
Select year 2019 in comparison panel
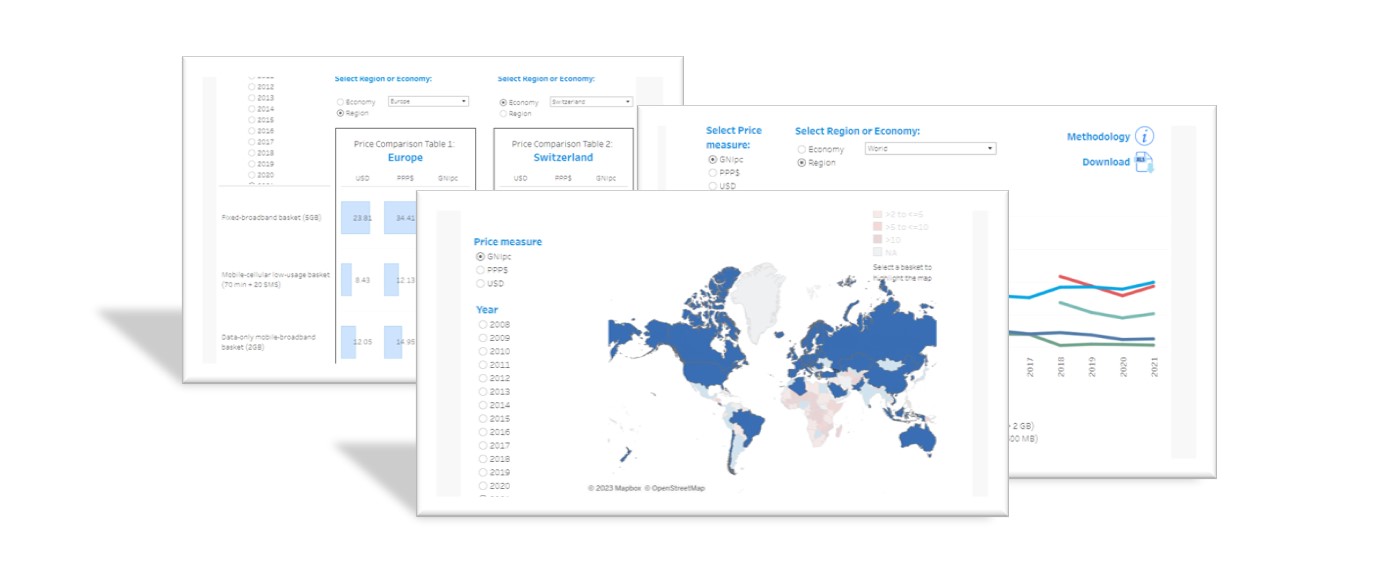coord(251,164)
